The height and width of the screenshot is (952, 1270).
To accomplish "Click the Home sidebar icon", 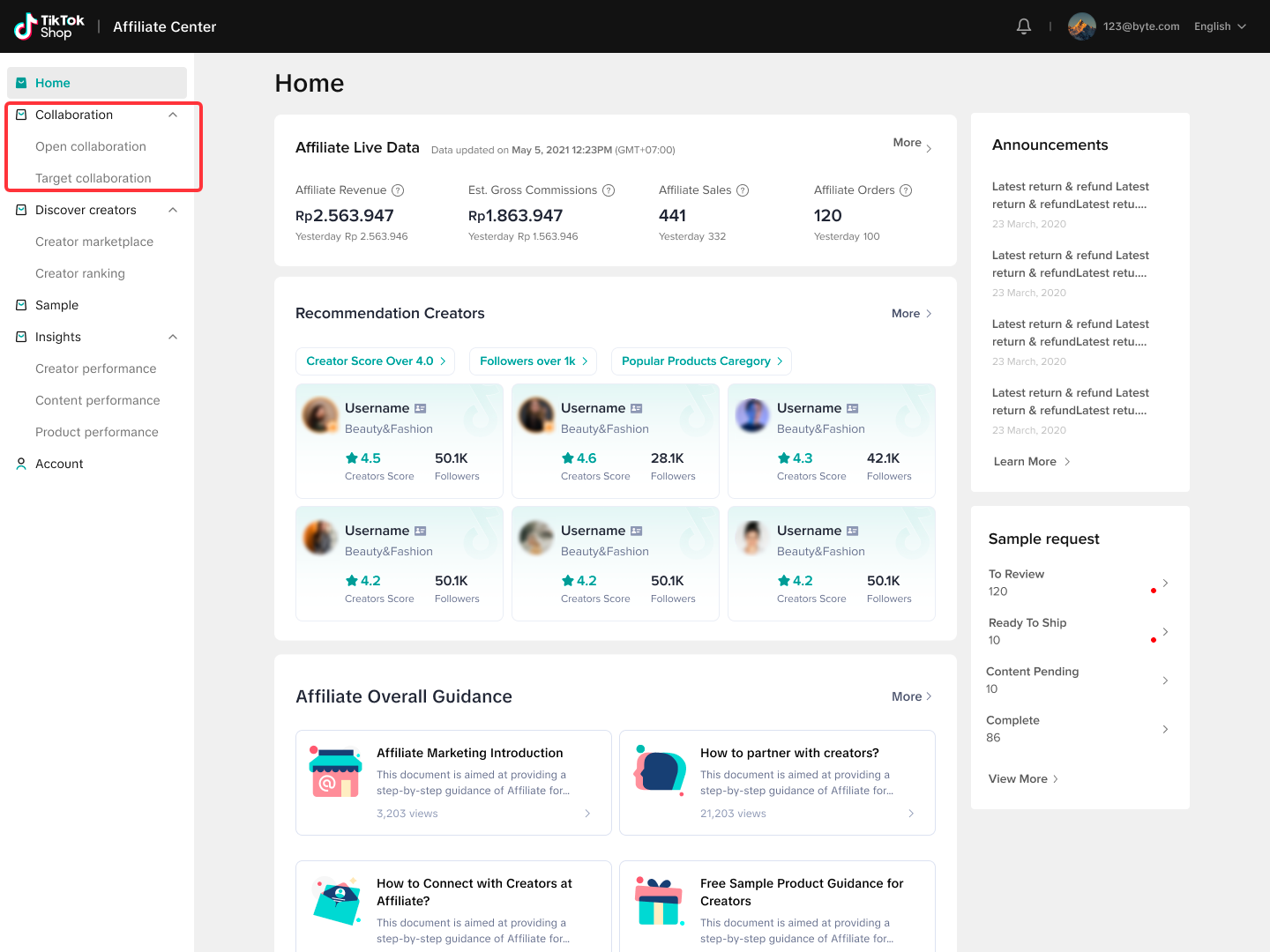I will click(x=19, y=82).
